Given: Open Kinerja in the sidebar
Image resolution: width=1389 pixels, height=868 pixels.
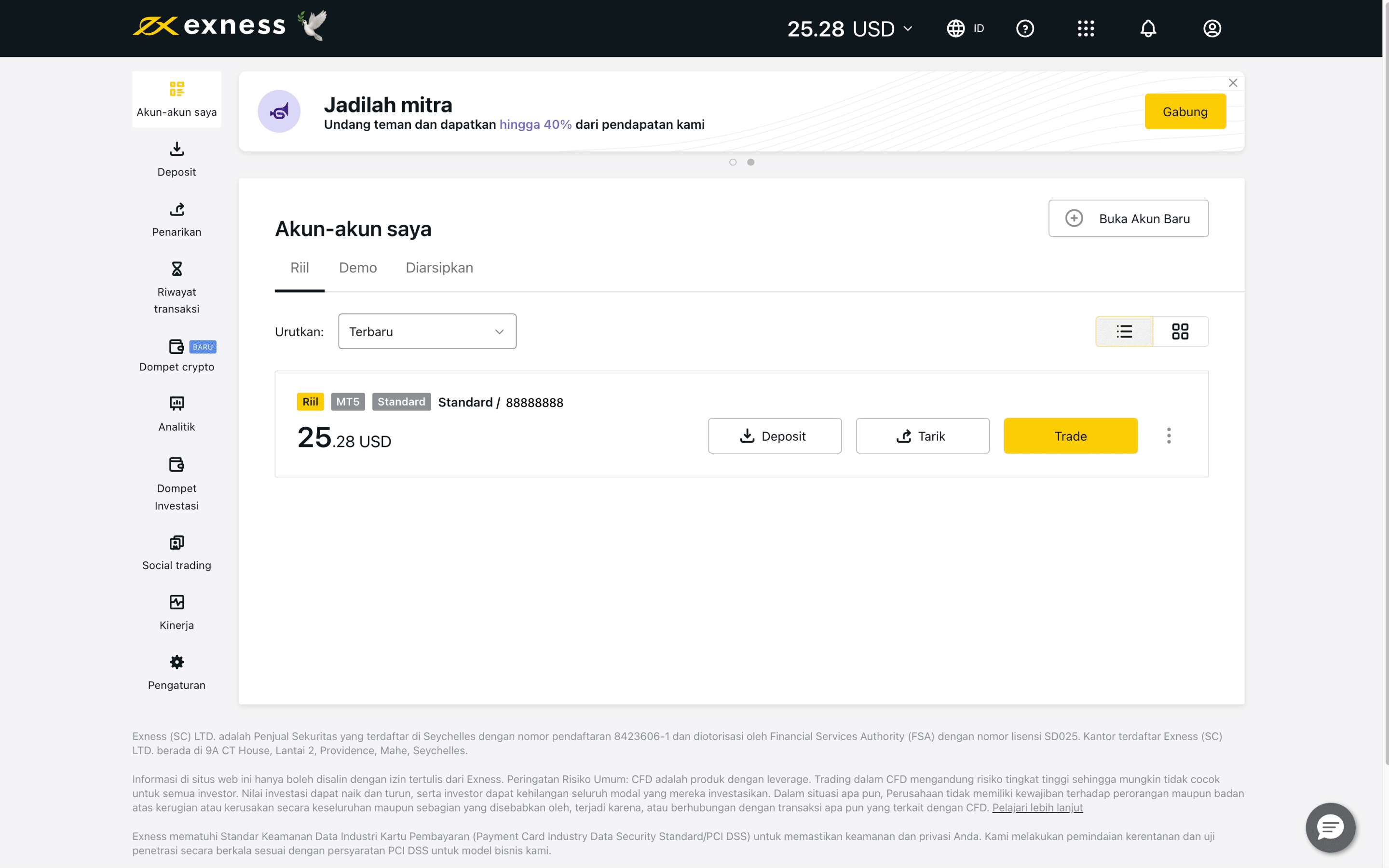Looking at the screenshot, I should pos(177,612).
